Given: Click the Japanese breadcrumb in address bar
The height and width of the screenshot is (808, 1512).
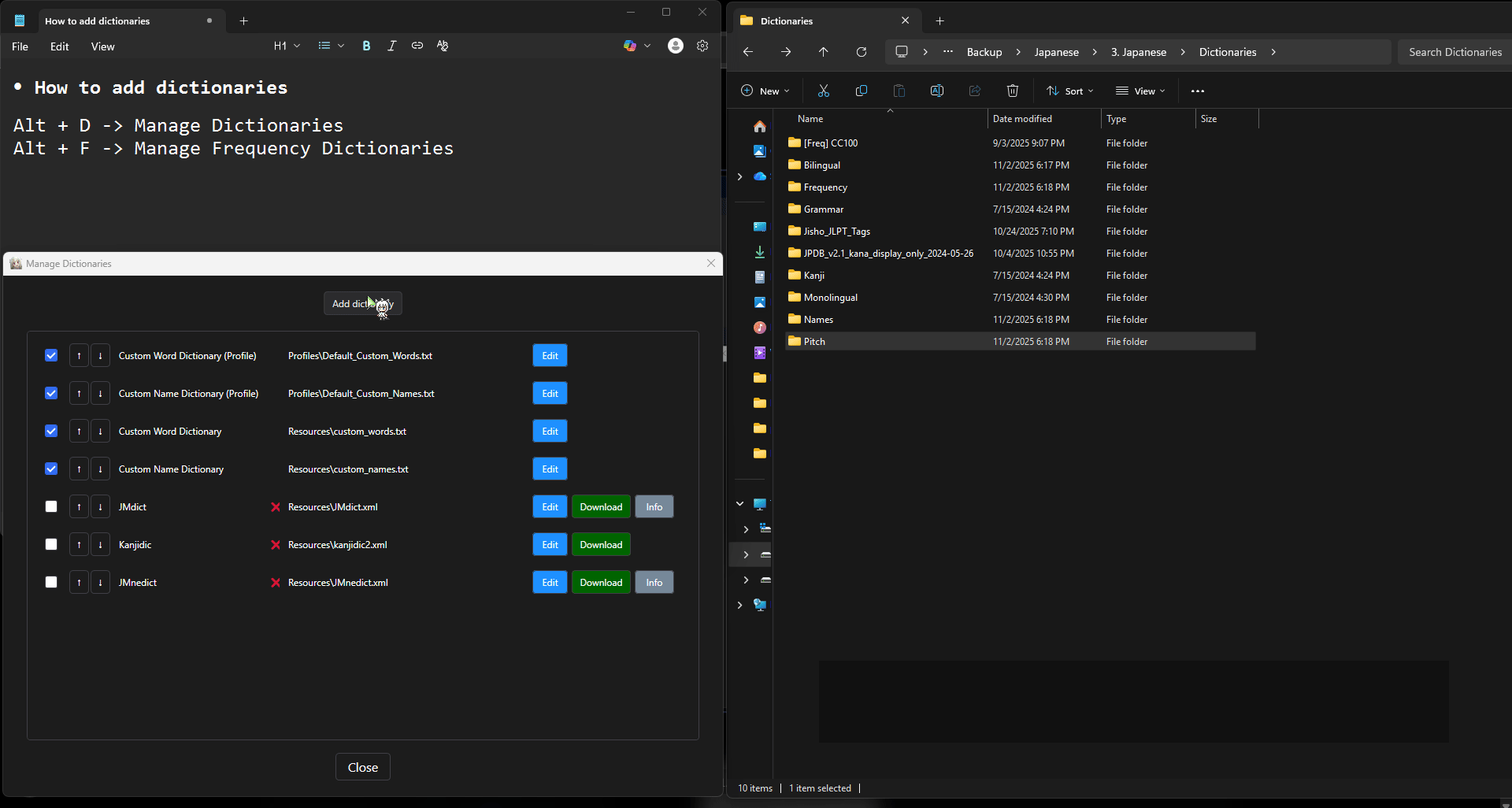Looking at the screenshot, I should [1056, 52].
